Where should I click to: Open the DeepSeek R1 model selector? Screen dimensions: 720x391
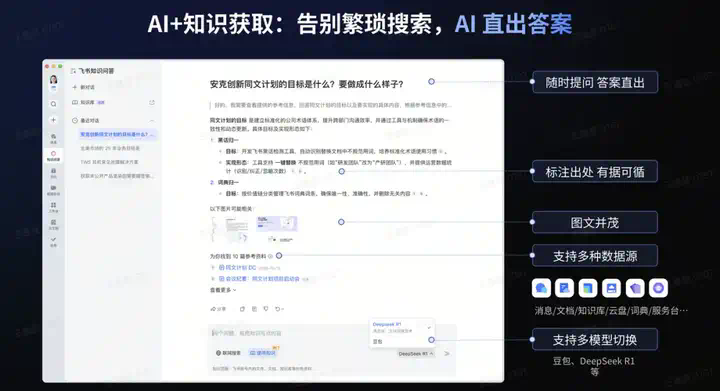pyautogui.click(x=416, y=354)
